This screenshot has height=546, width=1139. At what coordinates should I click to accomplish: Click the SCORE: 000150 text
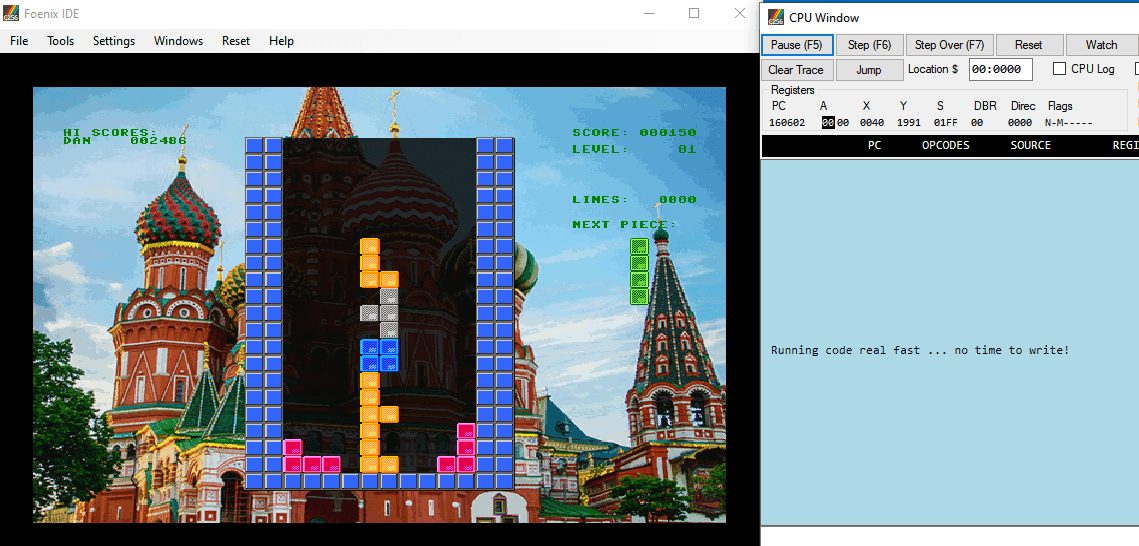point(634,133)
